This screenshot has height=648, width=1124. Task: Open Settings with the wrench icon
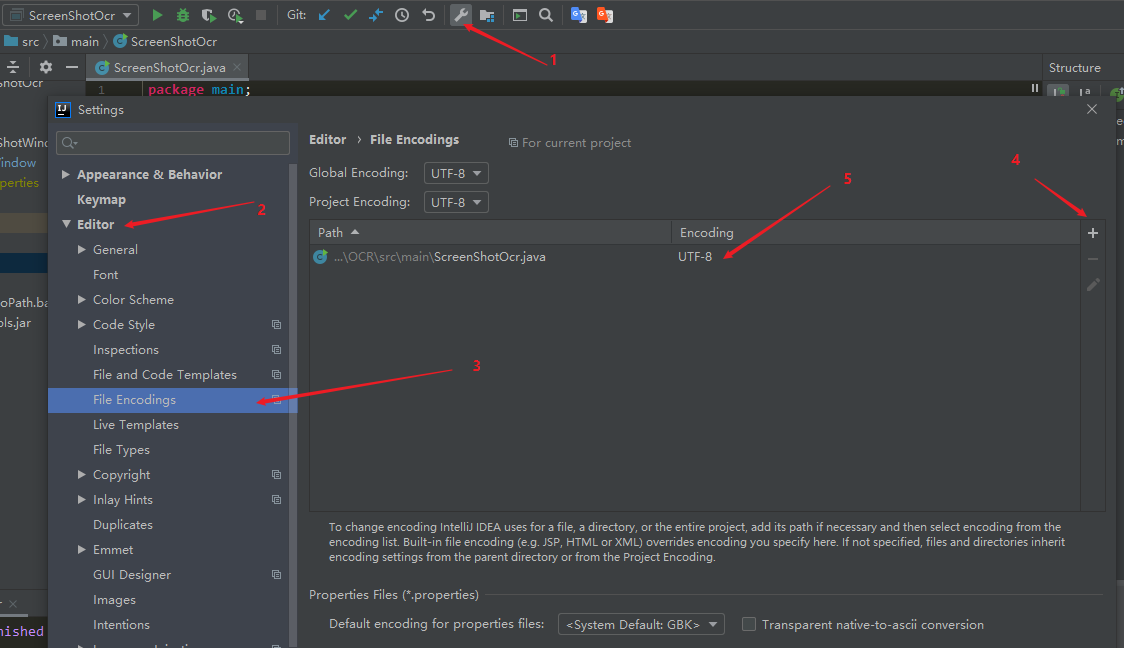460,15
